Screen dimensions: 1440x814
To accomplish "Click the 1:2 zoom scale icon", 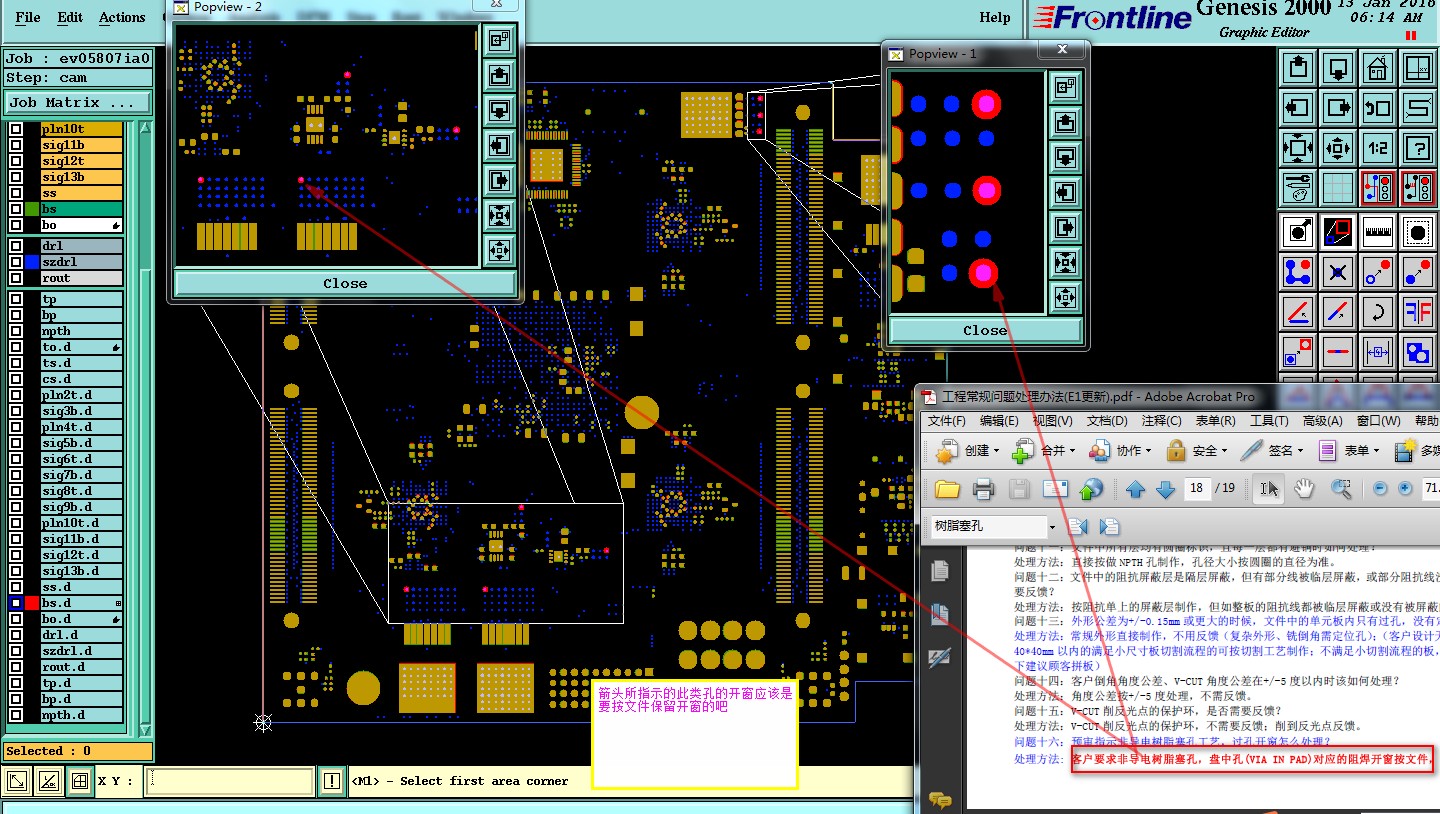I will coord(1378,148).
